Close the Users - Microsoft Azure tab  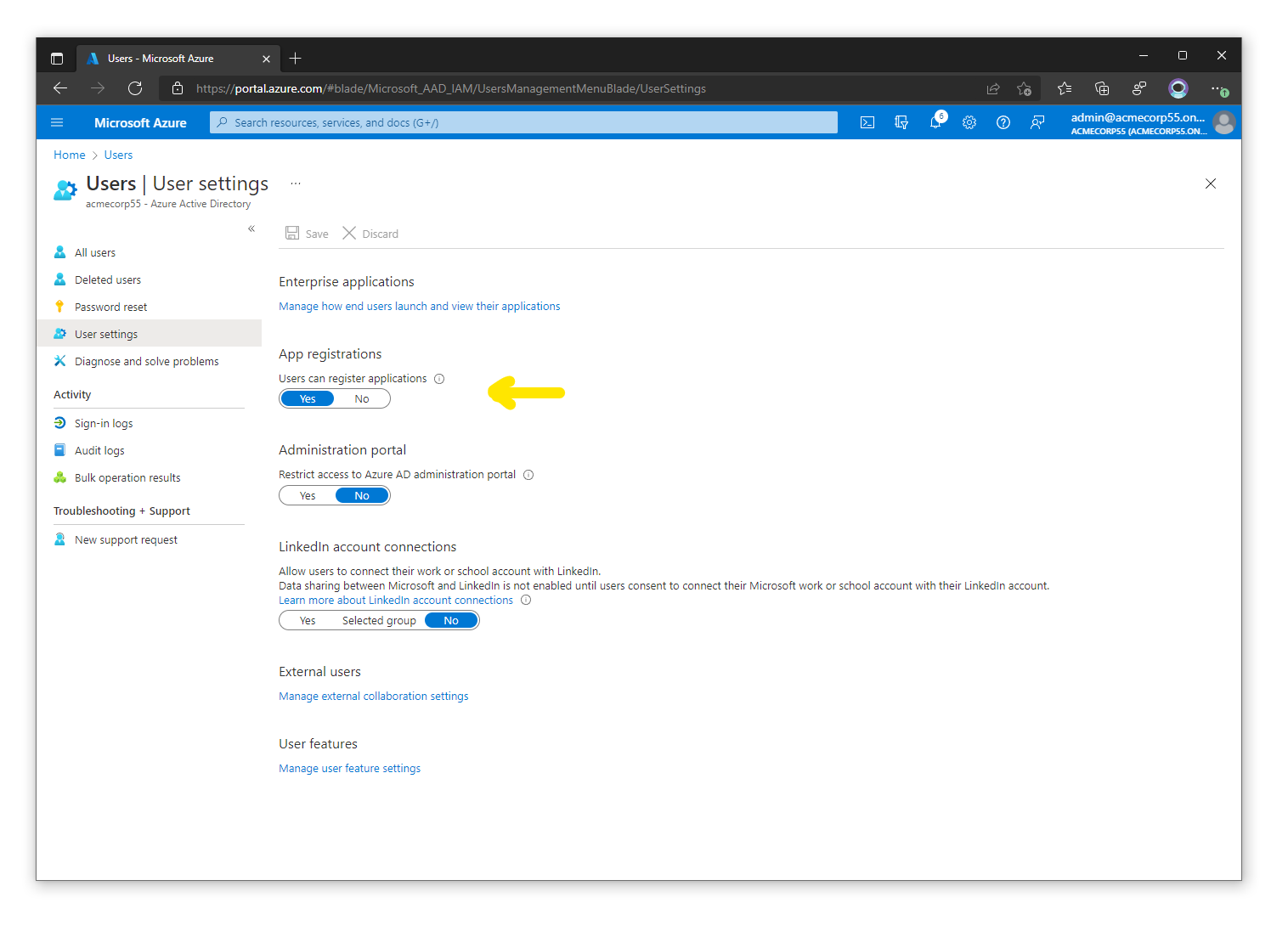click(266, 59)
